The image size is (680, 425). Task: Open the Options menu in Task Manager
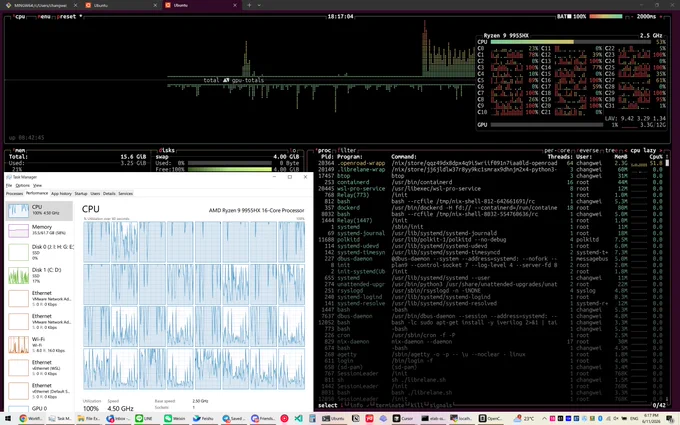point(23,185)
